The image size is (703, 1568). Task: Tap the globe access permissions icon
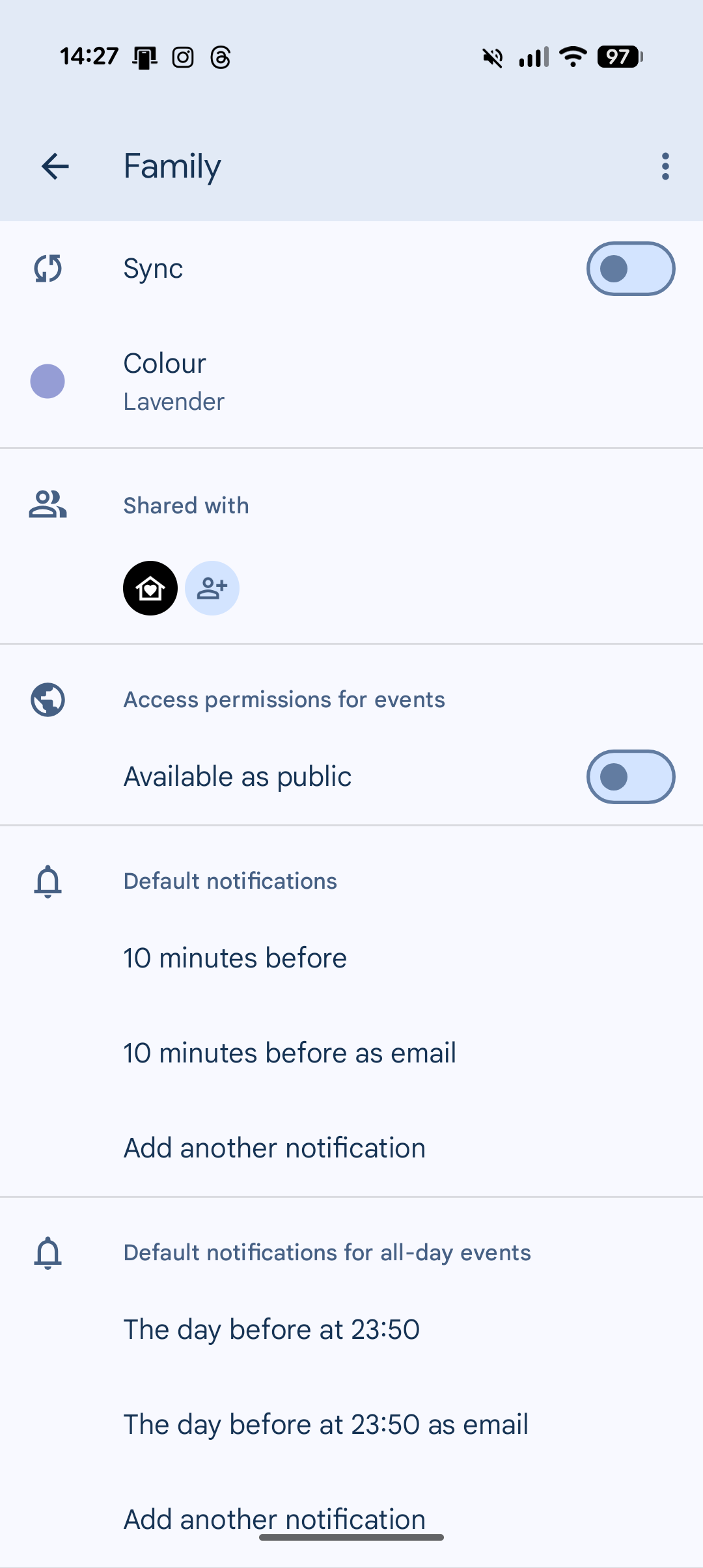pyautogui.click(x=48, y=700)
